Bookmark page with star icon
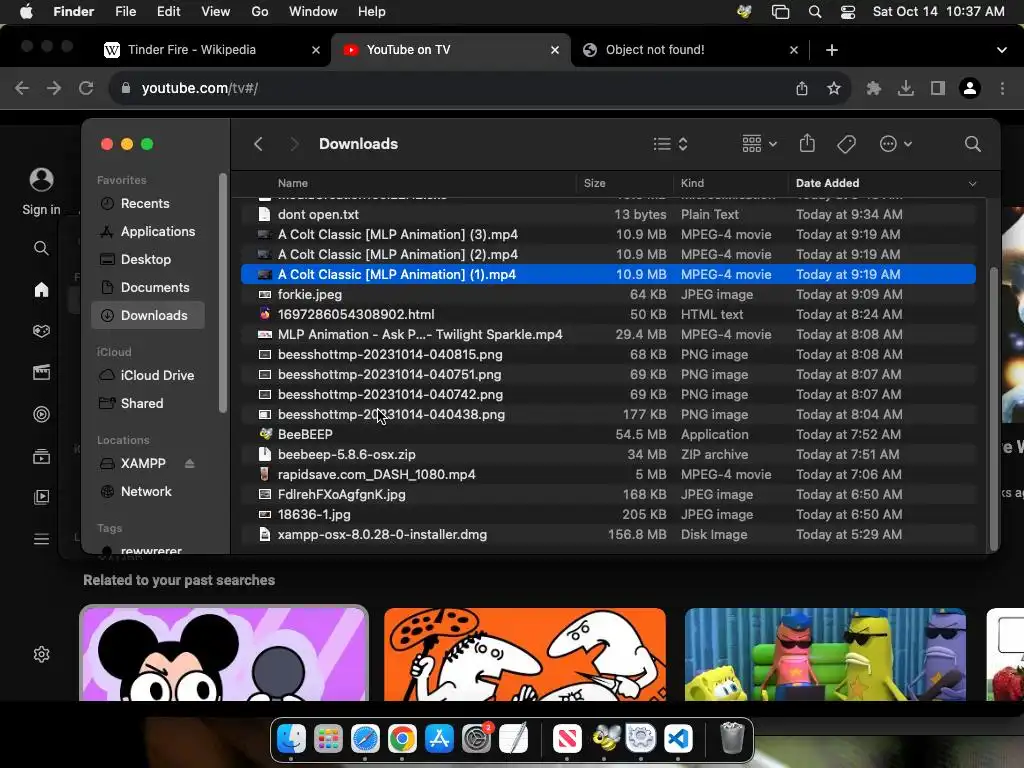 833,88
